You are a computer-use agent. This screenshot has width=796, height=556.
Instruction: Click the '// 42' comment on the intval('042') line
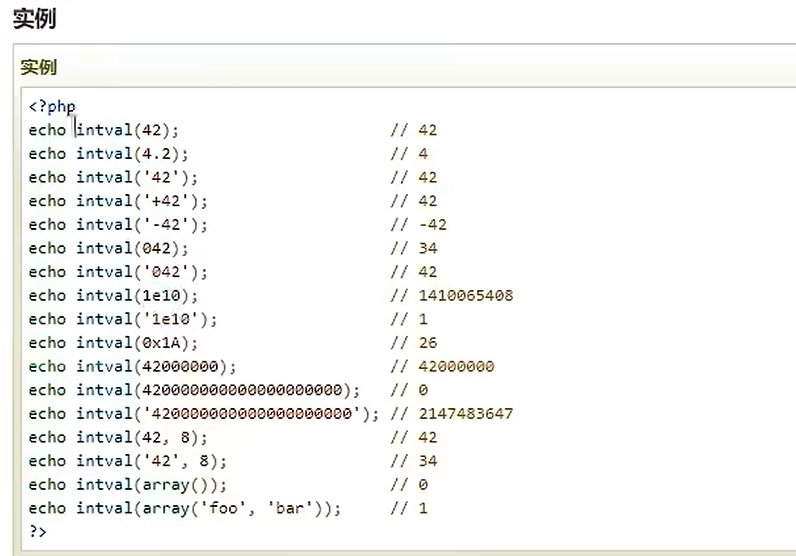[414, 272]
